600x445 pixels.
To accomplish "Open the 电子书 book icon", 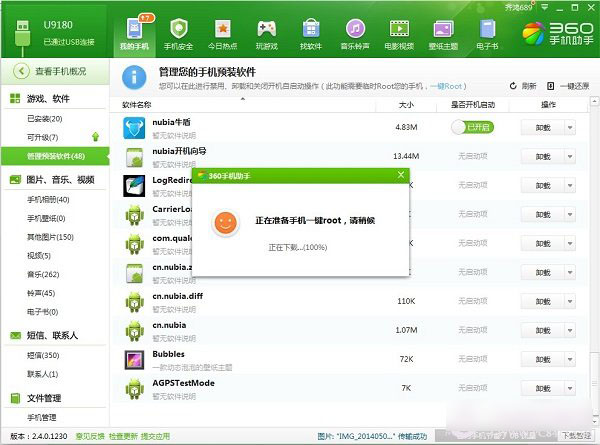I will 488,28.
